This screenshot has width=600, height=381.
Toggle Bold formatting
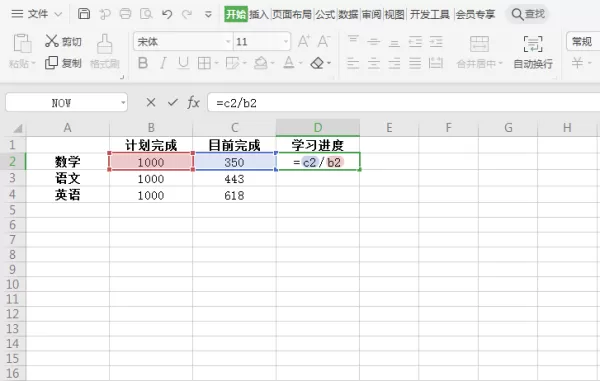click(x=143, y=63)
